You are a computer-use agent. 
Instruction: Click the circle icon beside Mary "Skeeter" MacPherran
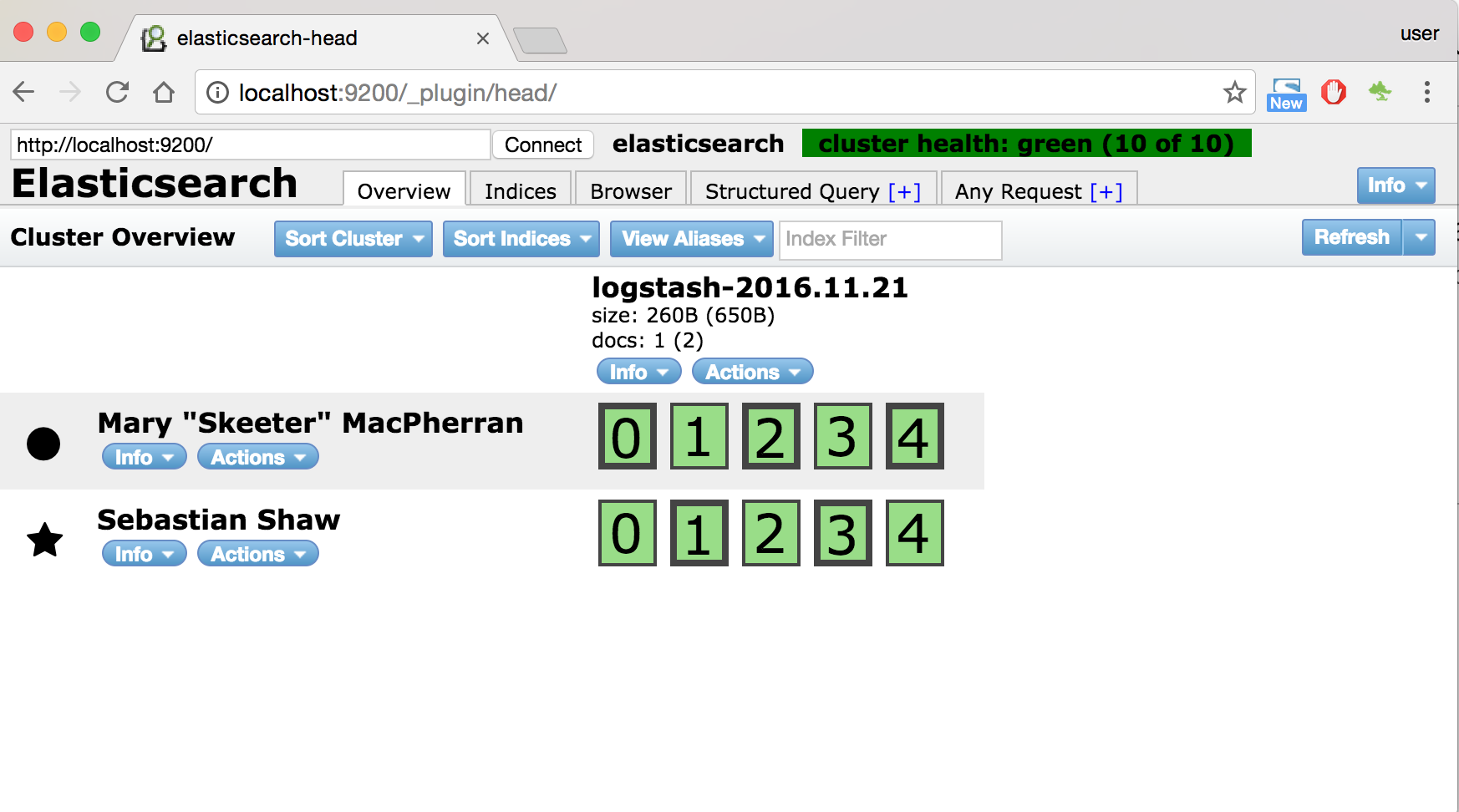43,444
